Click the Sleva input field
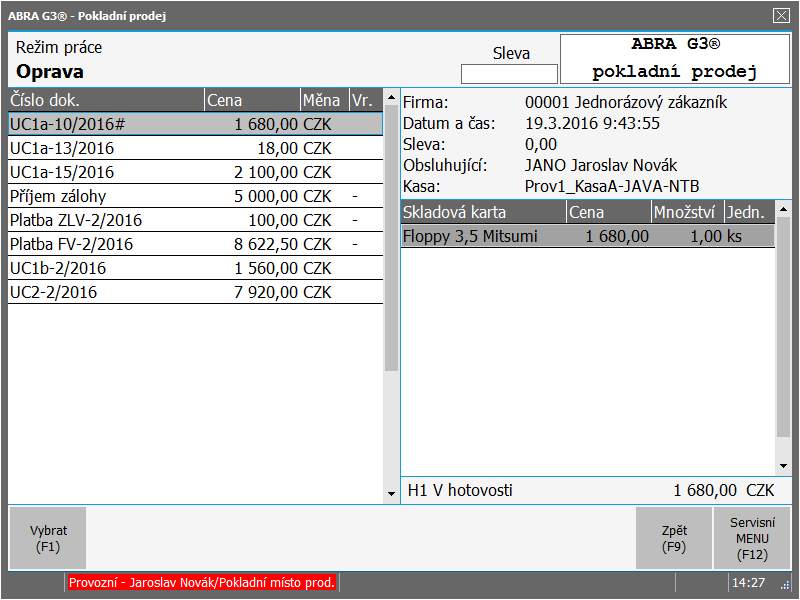Viewport: 800px width, 600px height. click(x=509, y=74)
